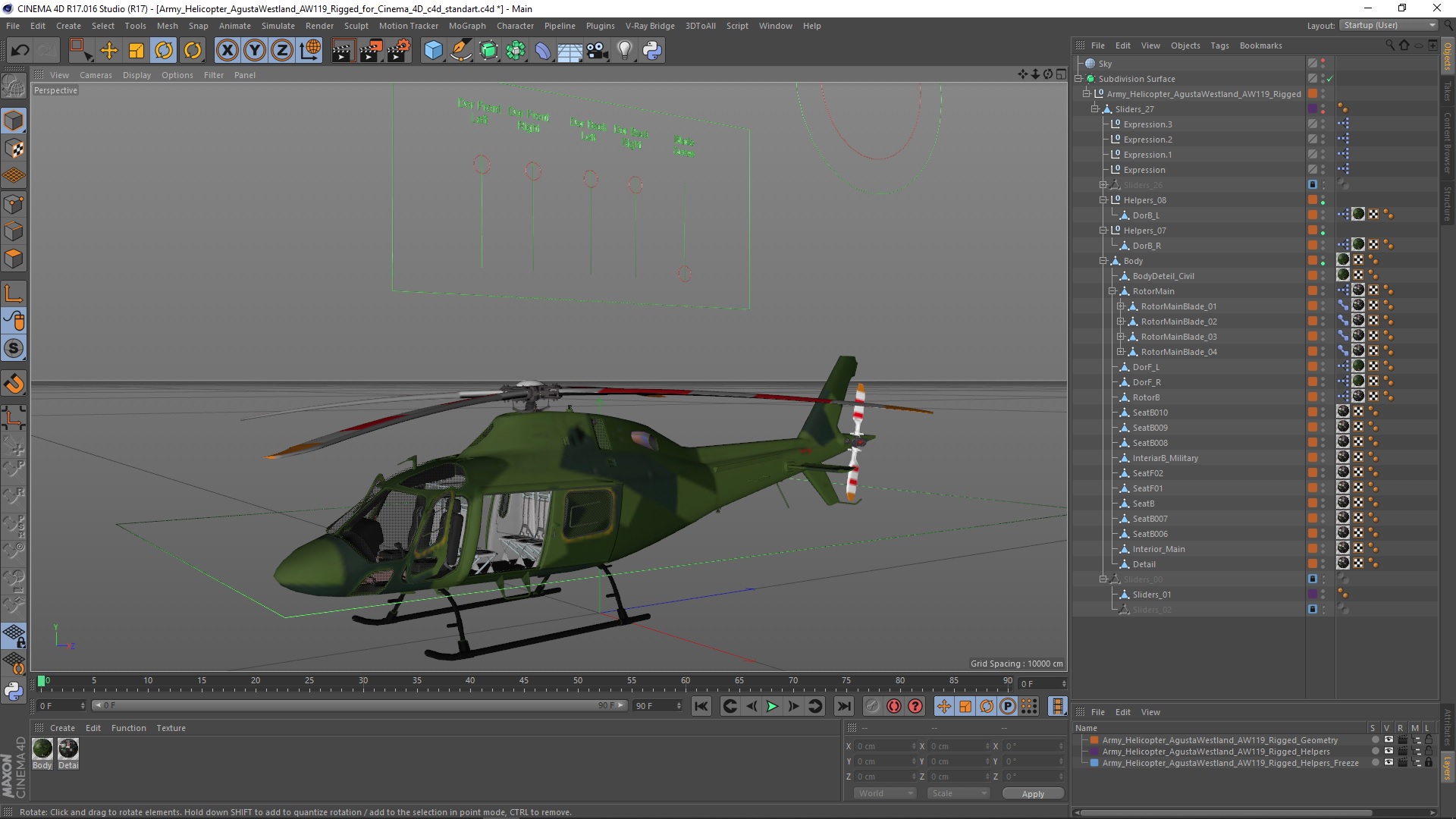
Task: Collapse the Helpers_08 group
Action: [x=1103, y=200]
